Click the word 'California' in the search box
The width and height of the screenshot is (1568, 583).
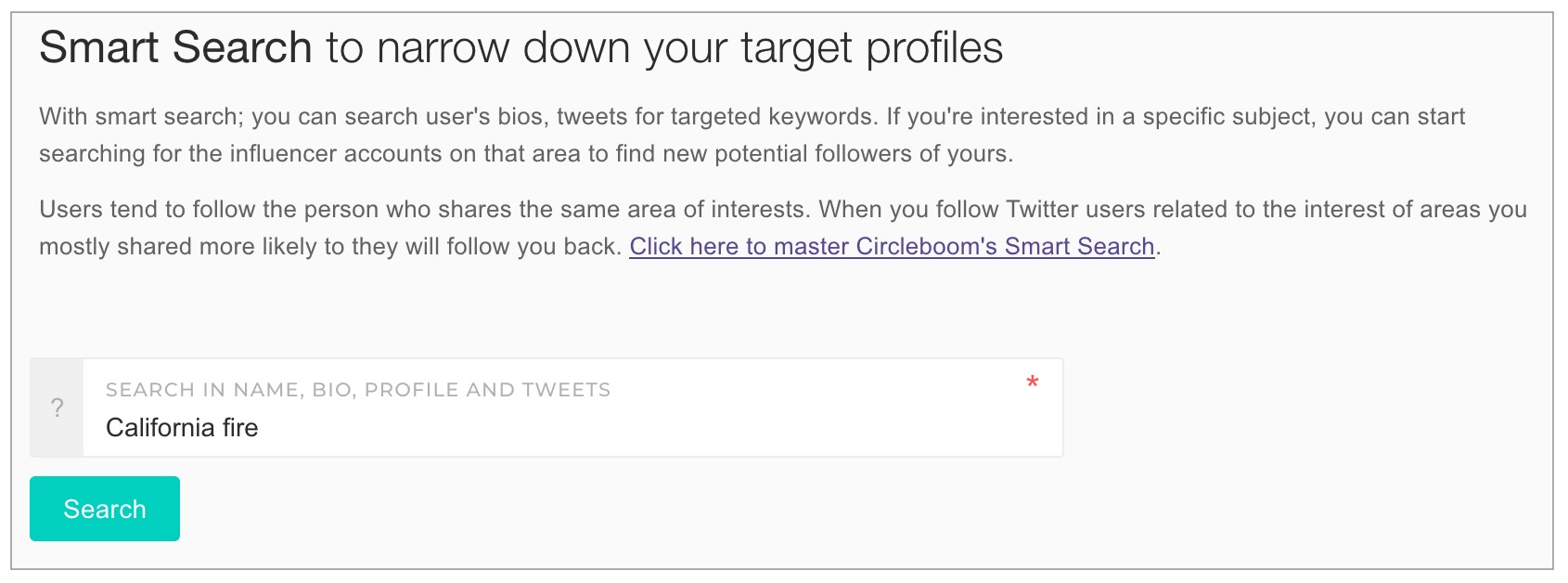point(161,428)
